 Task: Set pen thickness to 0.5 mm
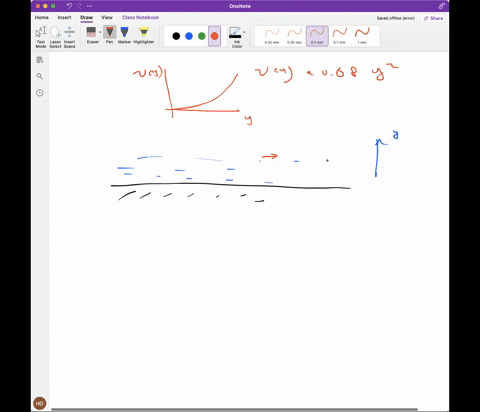(x=317, y=36)
